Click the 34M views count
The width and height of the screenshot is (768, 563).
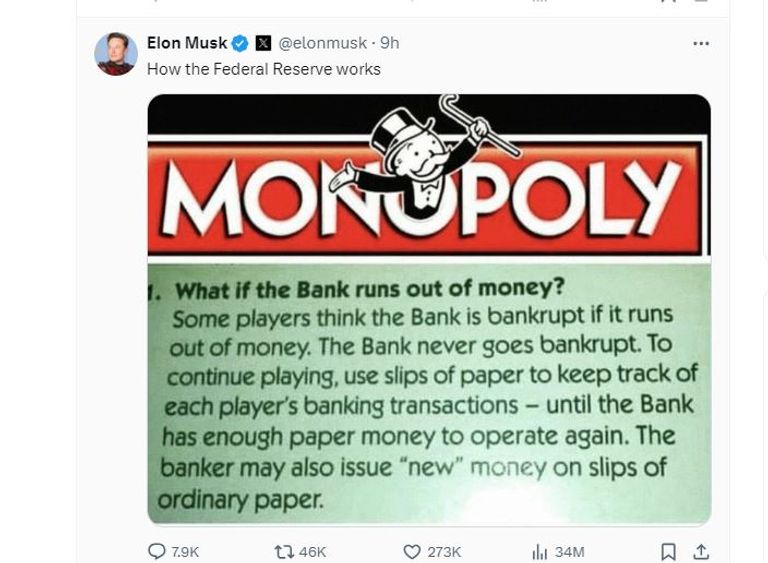point(569,551)
